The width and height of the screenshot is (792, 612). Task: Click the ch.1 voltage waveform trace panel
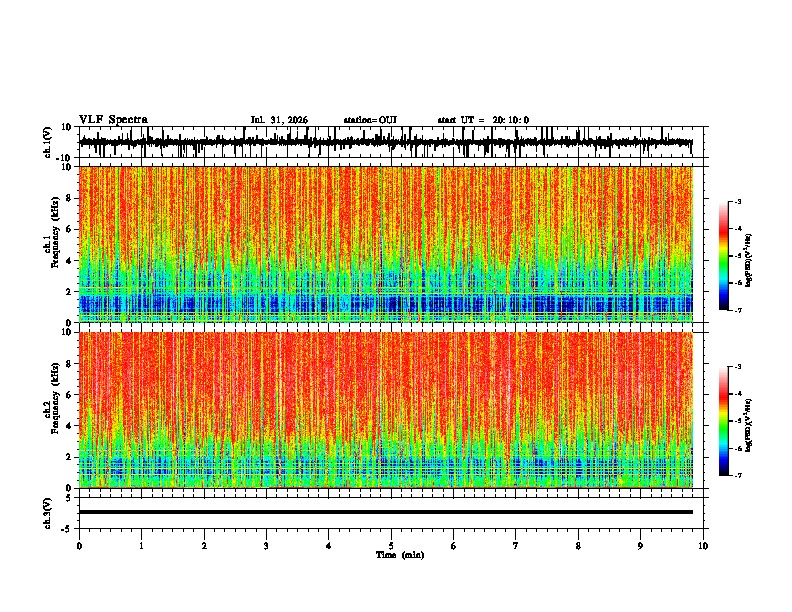coord(391,142)
